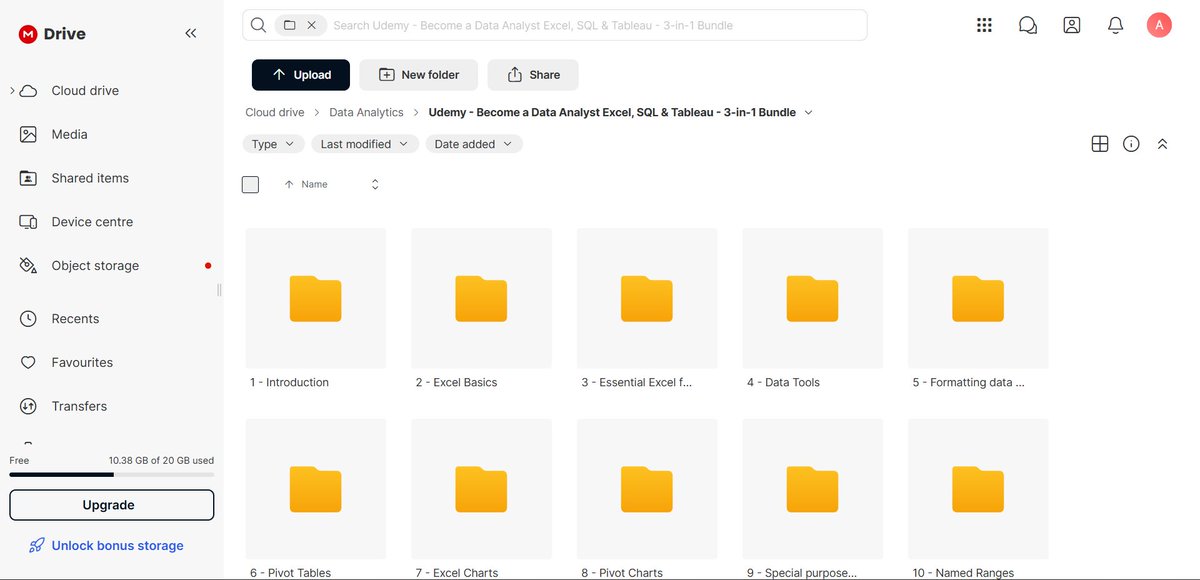Open the apps grid menu icon
1200x580 pixels.
[984, 25]
